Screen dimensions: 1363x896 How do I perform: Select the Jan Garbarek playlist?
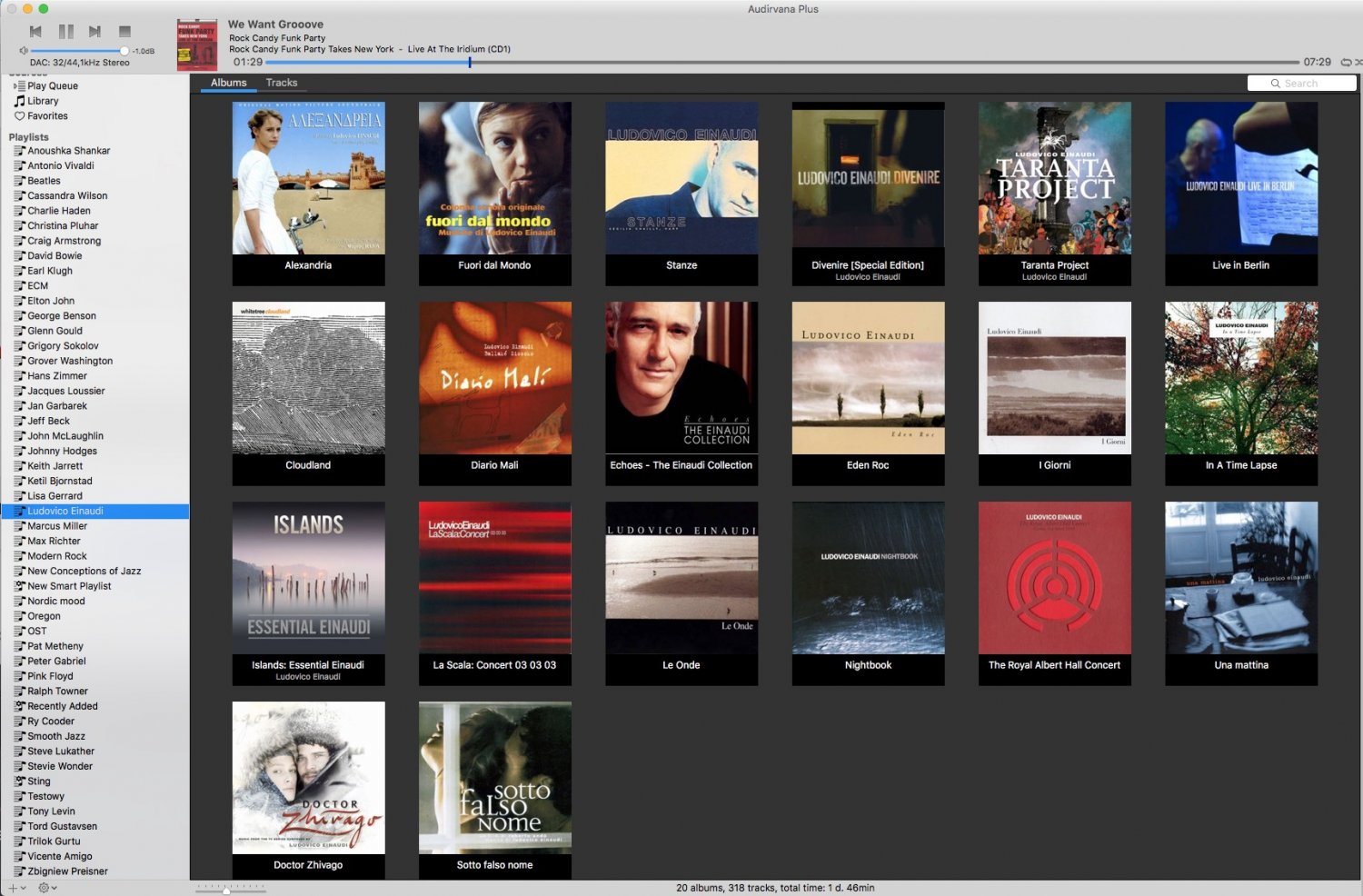point(95,406)
